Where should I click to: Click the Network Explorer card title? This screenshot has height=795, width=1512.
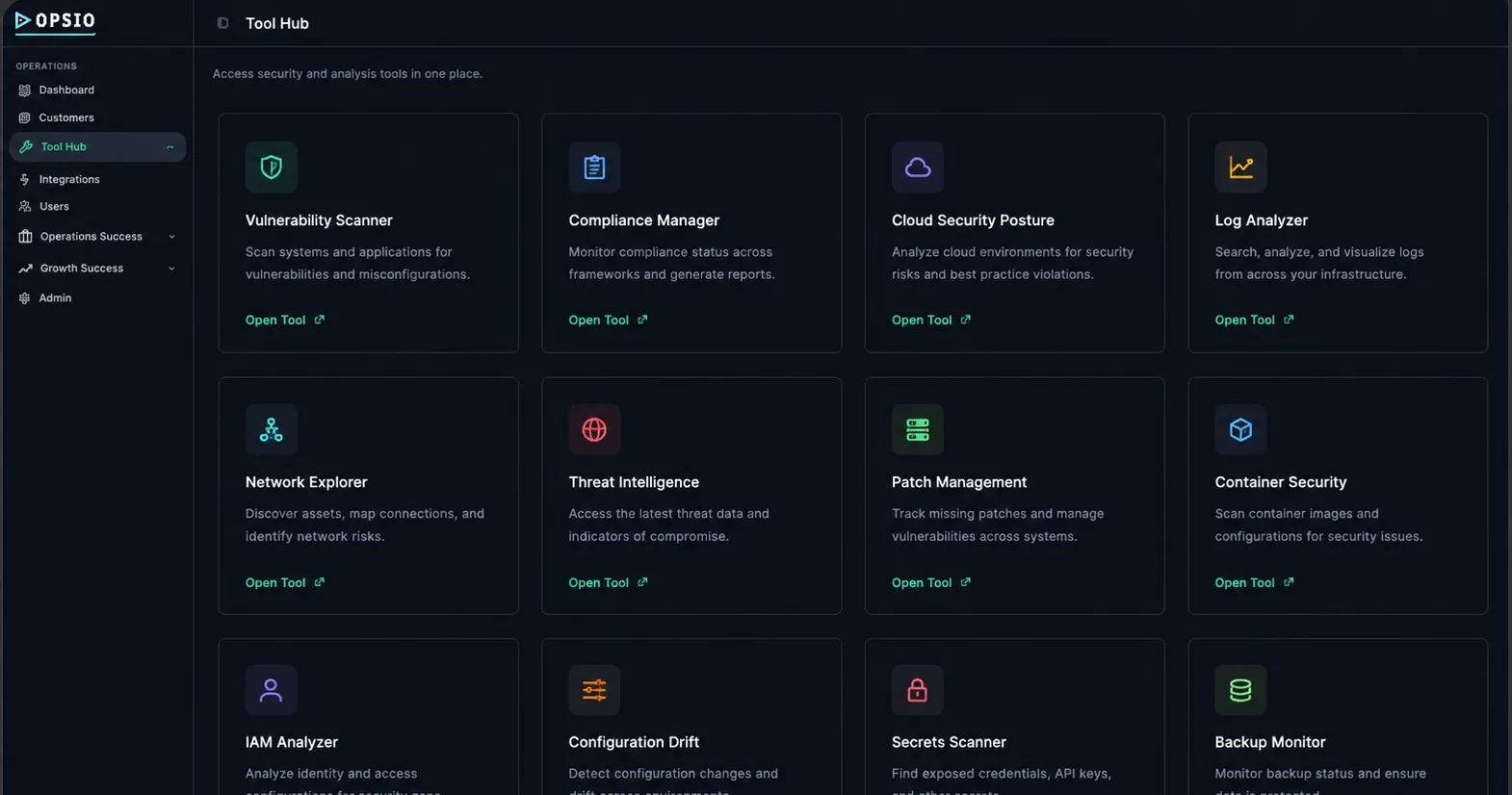point(306,482)
